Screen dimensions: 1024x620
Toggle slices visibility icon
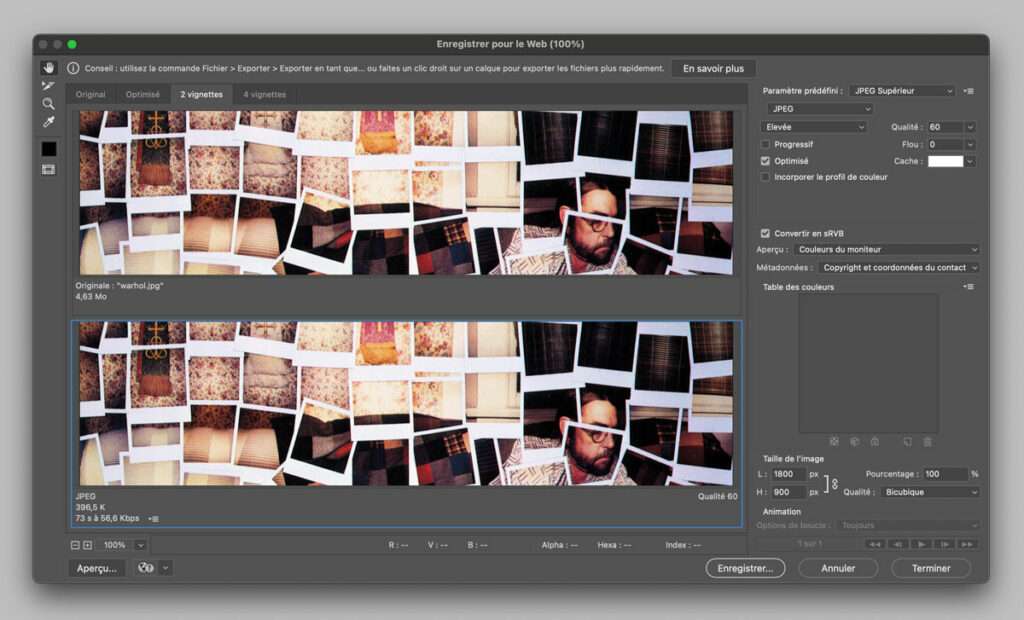coord(48,170)
